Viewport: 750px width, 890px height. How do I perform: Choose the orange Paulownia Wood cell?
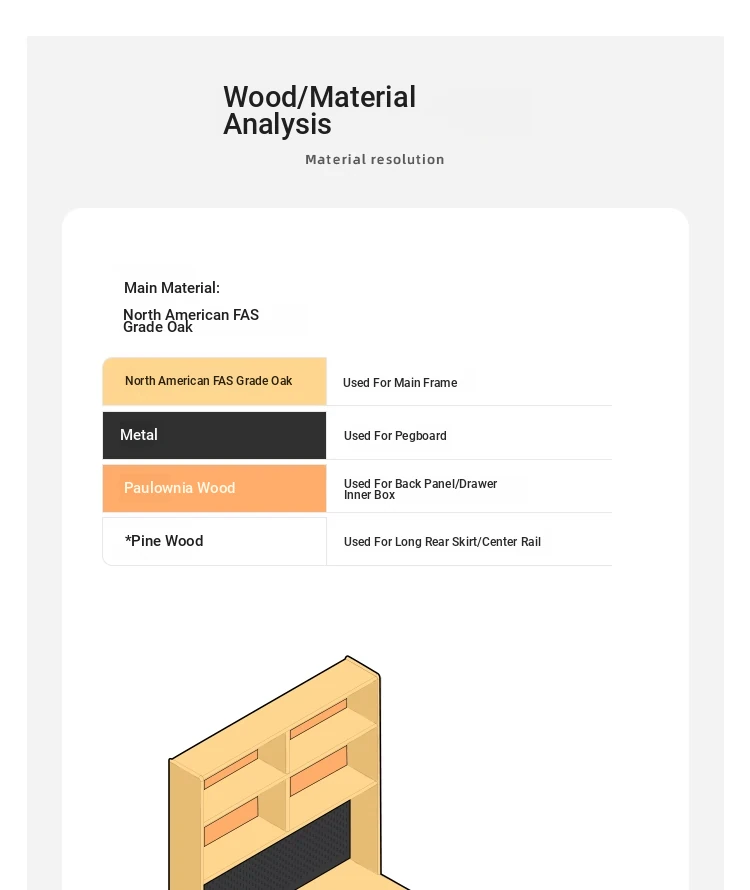[214, 488]
